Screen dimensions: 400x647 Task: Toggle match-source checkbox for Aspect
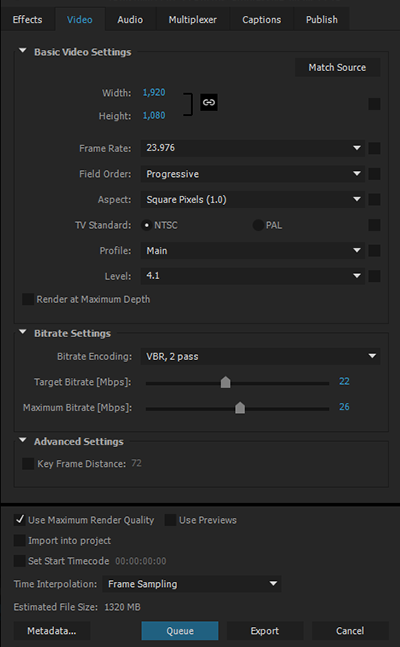point(374,199)
